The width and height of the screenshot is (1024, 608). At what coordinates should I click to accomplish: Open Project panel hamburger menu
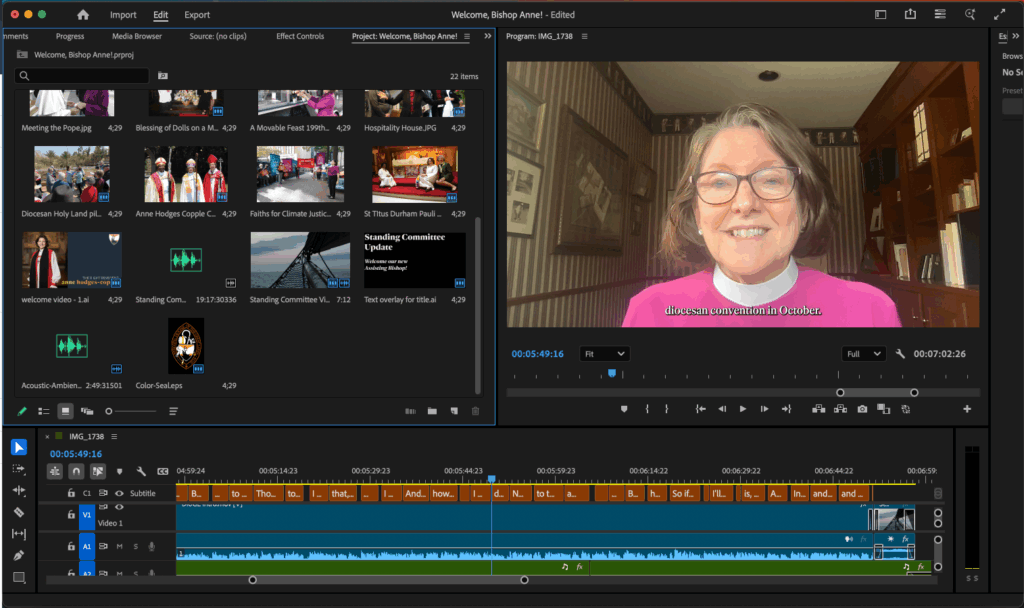[x=467, y=37]
